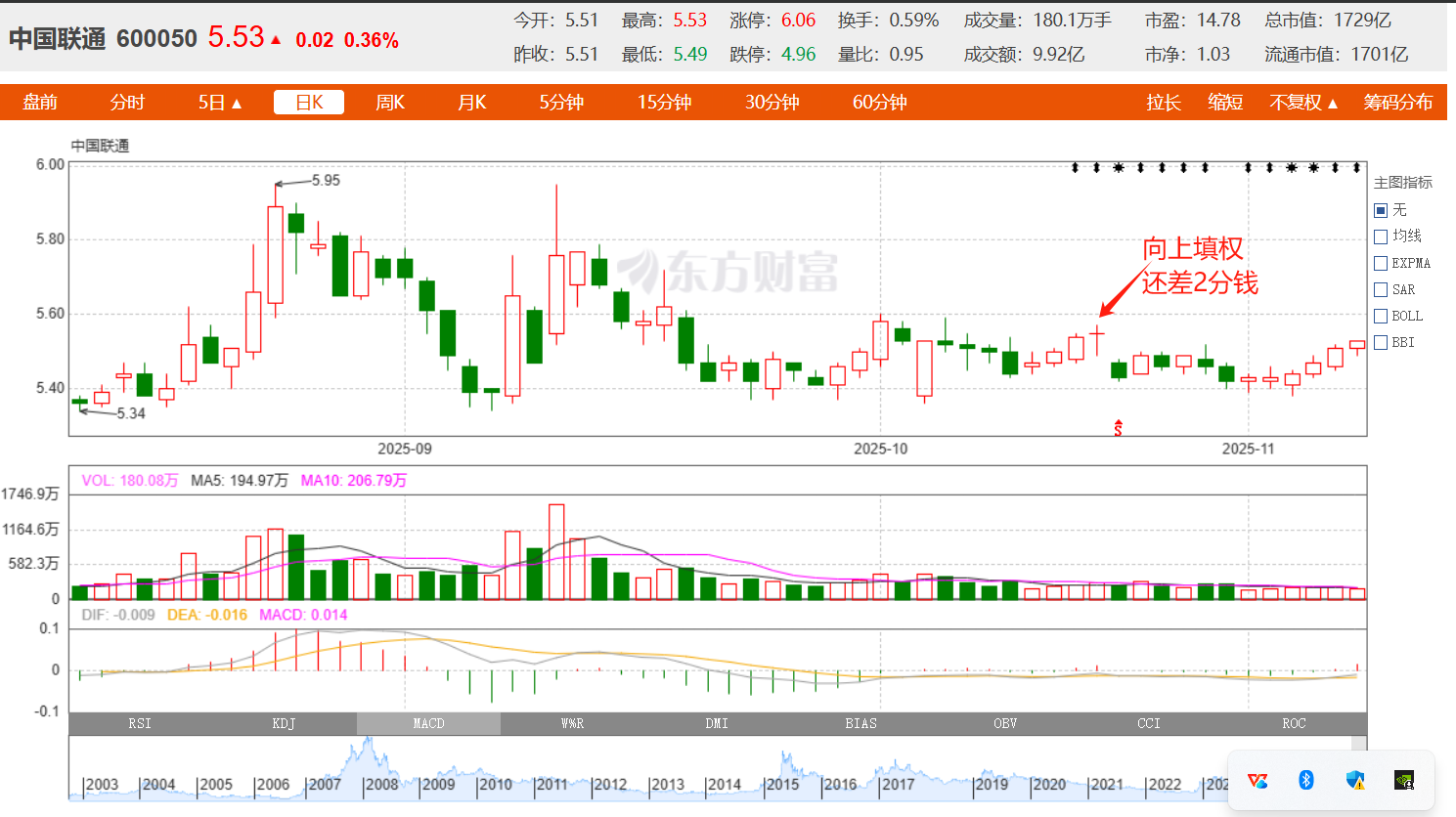Viewport: 1456px width, 817px height.
Task: Click the 换手 0.59% value
Action: tap(914, 21)
